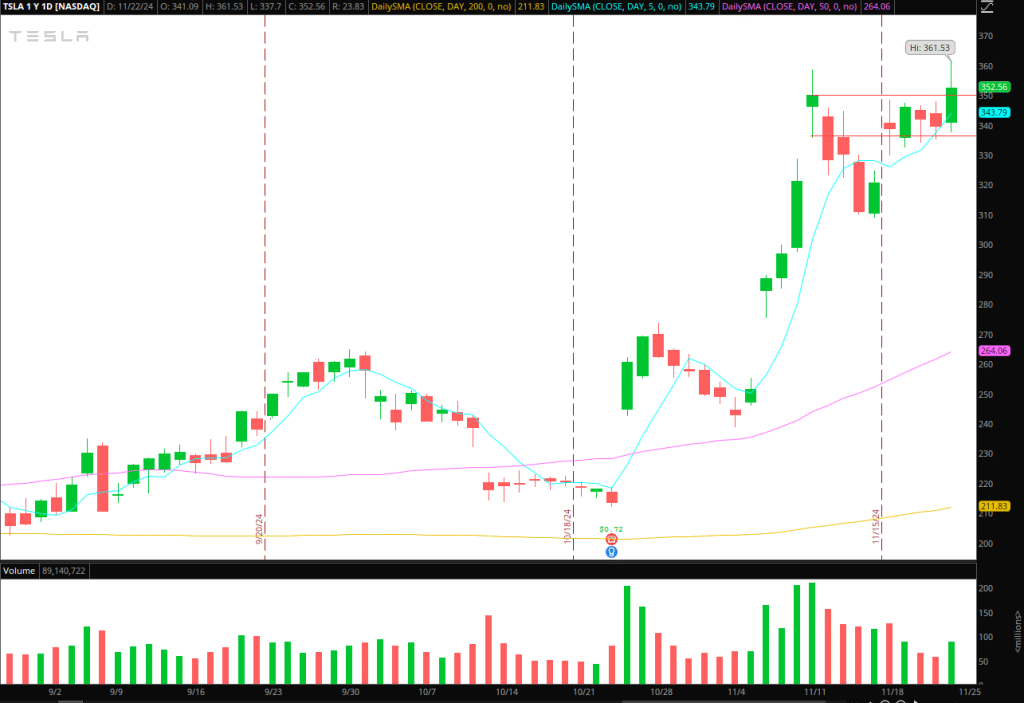Viewport: 1024px width, 703px height.
Task: Select the 10/18/24 vertical date line label
Action: pyautogui.click(x=568, y=527)
